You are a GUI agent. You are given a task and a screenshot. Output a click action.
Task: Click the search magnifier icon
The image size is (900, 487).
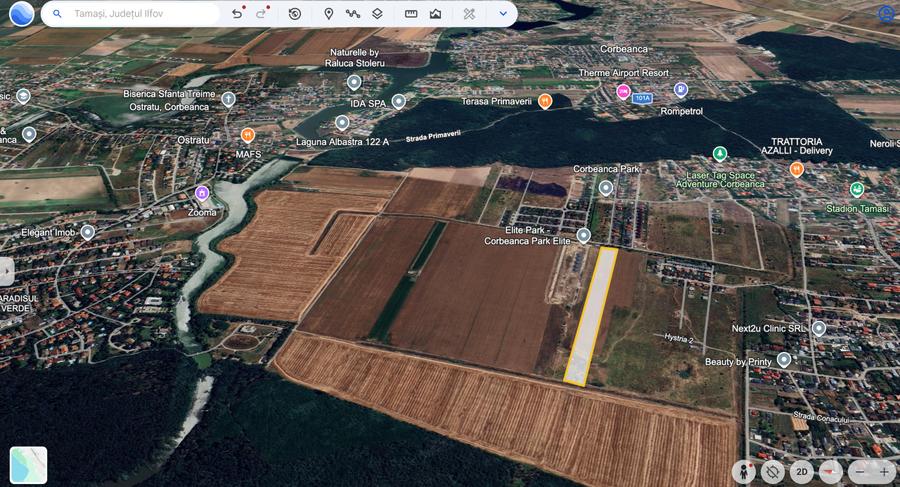click(57, 14)
